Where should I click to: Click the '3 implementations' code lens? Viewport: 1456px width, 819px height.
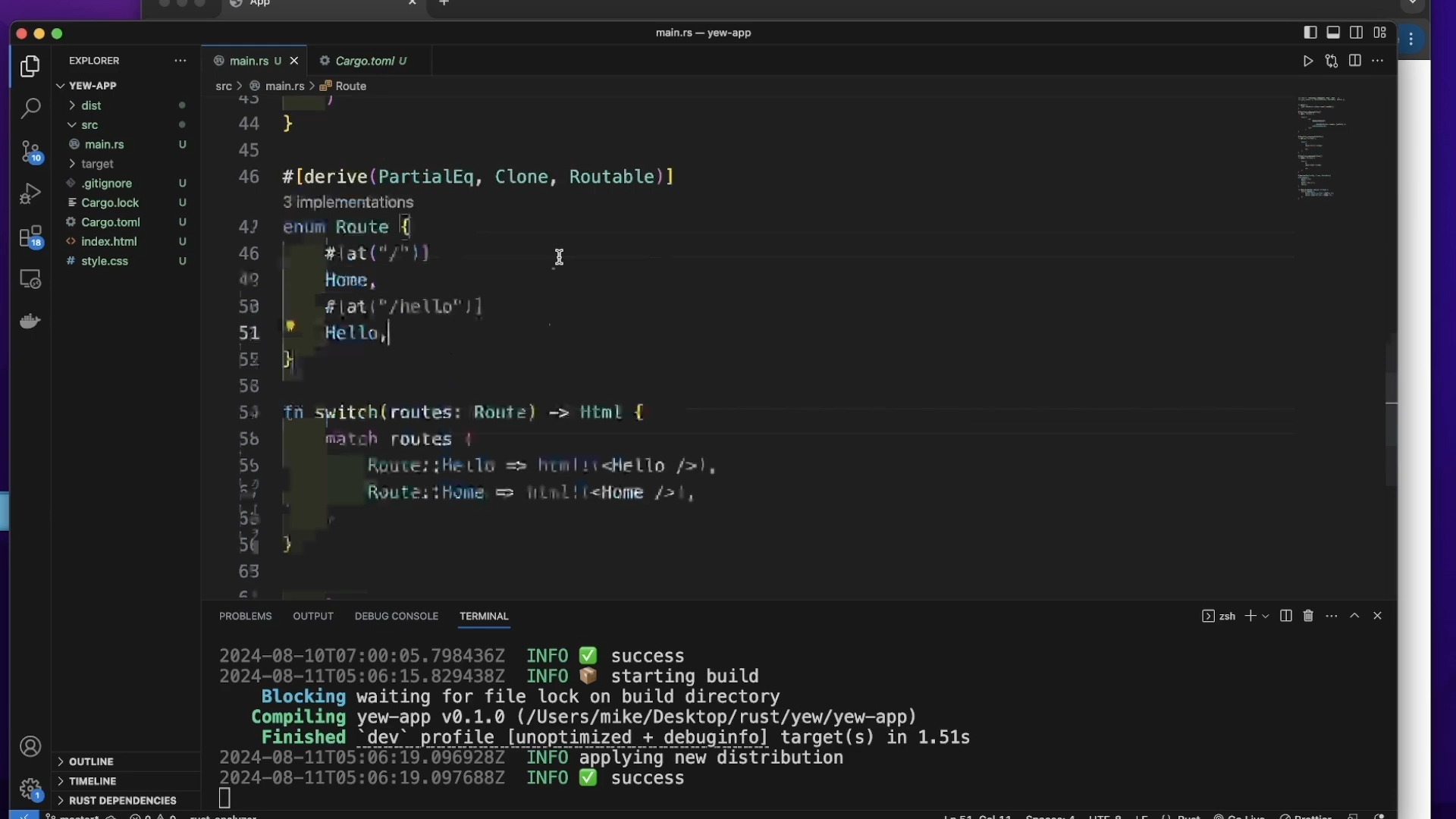[x=348, y=202]
